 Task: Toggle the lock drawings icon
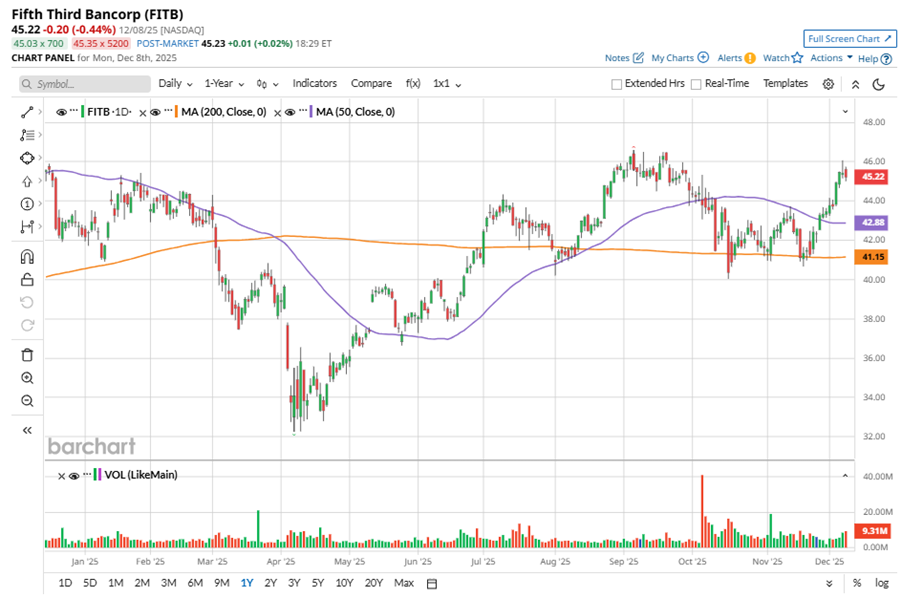click(27, 279)
